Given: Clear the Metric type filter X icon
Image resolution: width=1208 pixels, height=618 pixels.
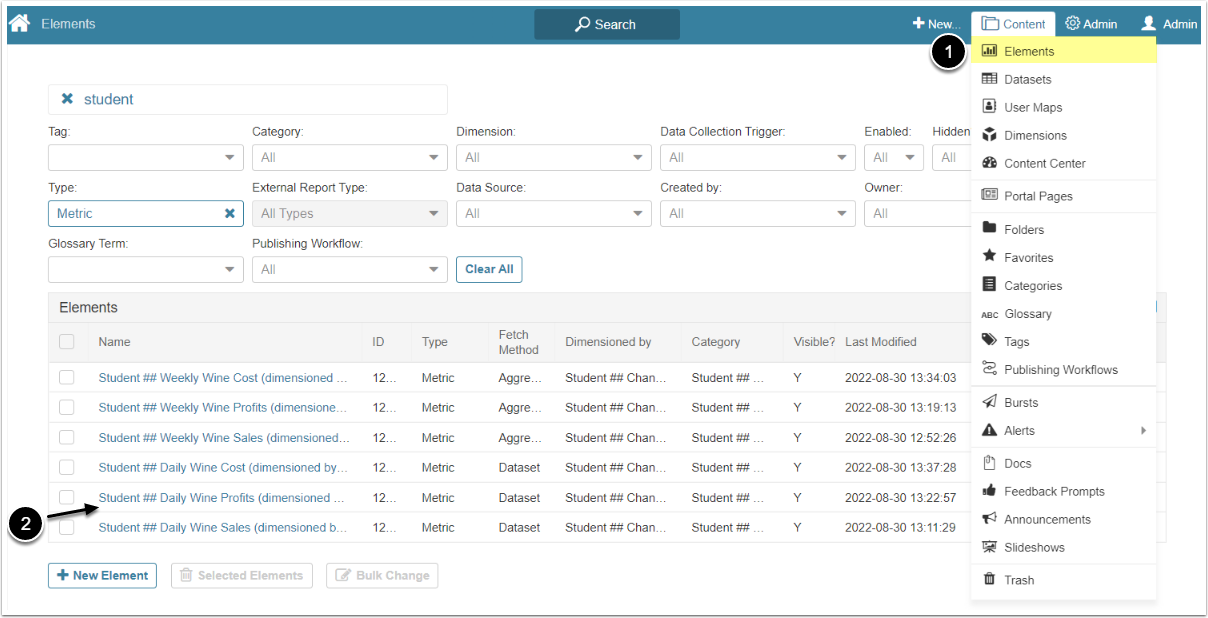Looking at the screenshot, I should (x=230, y=213).
